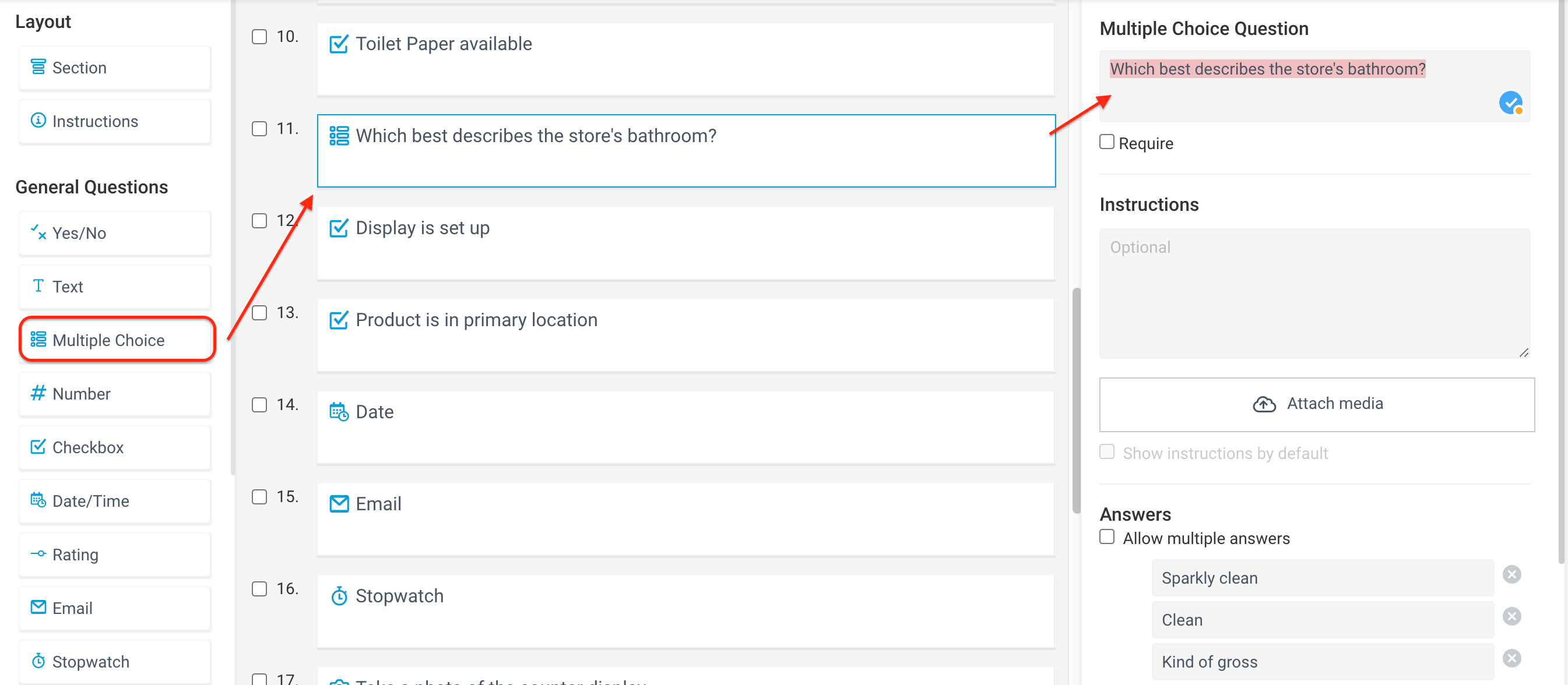This screenshot has width=1568, height=685.
Task: Click the Date/Time question type icon
Action: (x=38, y=500)
